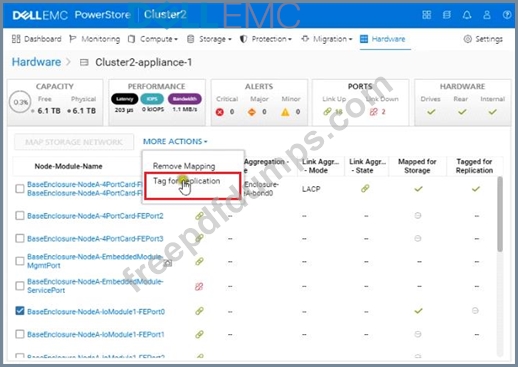Click the IOPS performance badge
The height and width of the screenshot is (367, 518).
152,99
